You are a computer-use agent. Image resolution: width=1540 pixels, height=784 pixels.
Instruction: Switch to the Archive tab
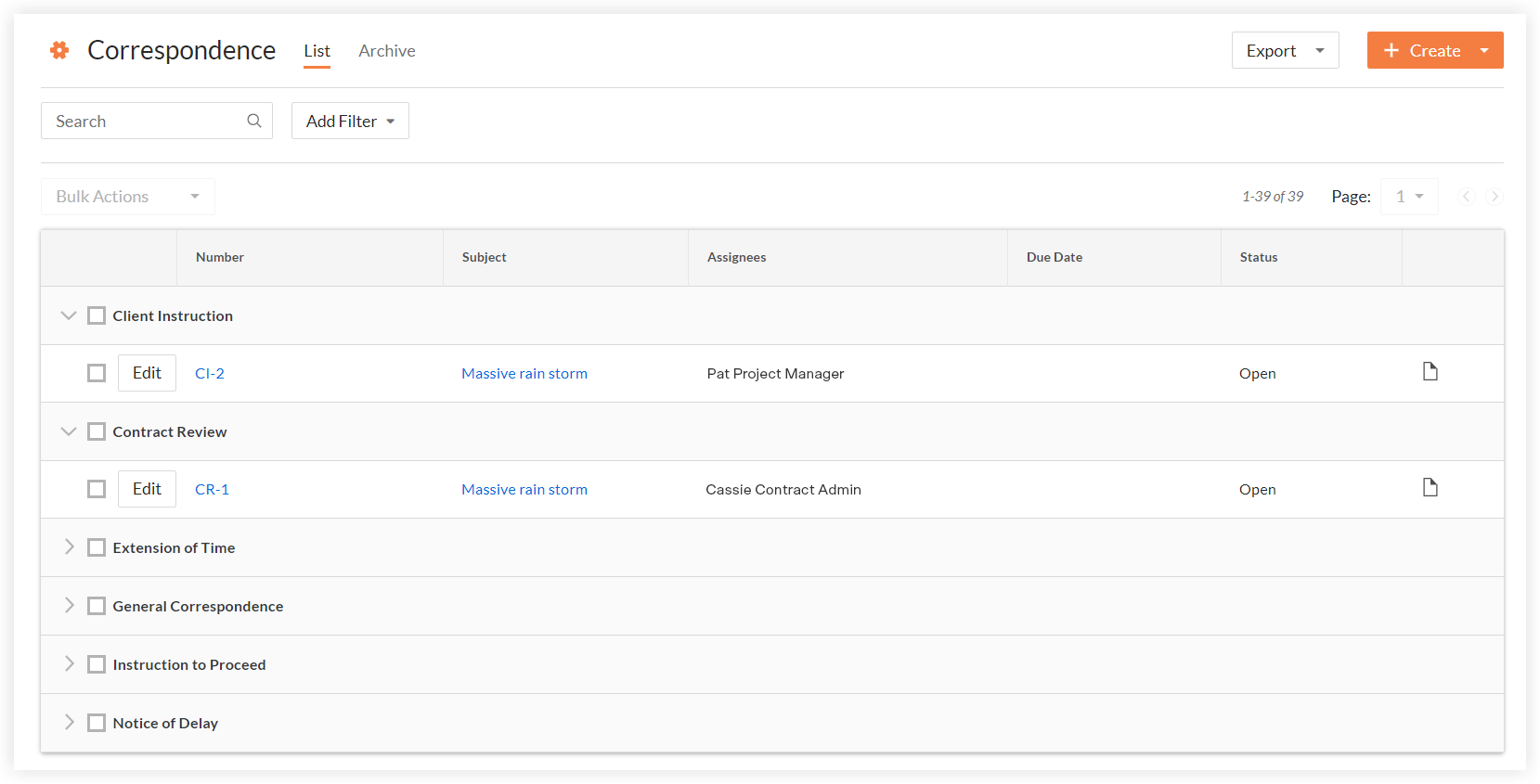click(386, 51)
